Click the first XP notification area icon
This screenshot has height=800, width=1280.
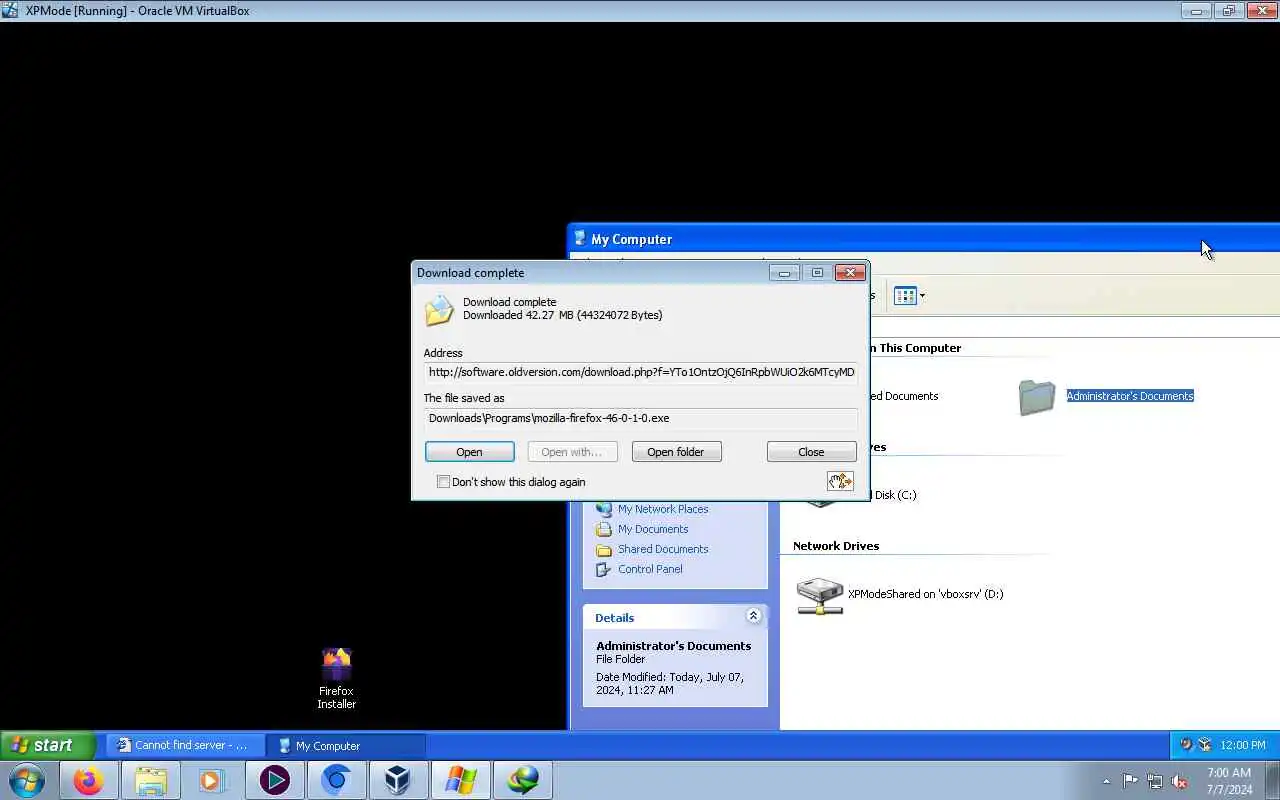[1186, 745]
